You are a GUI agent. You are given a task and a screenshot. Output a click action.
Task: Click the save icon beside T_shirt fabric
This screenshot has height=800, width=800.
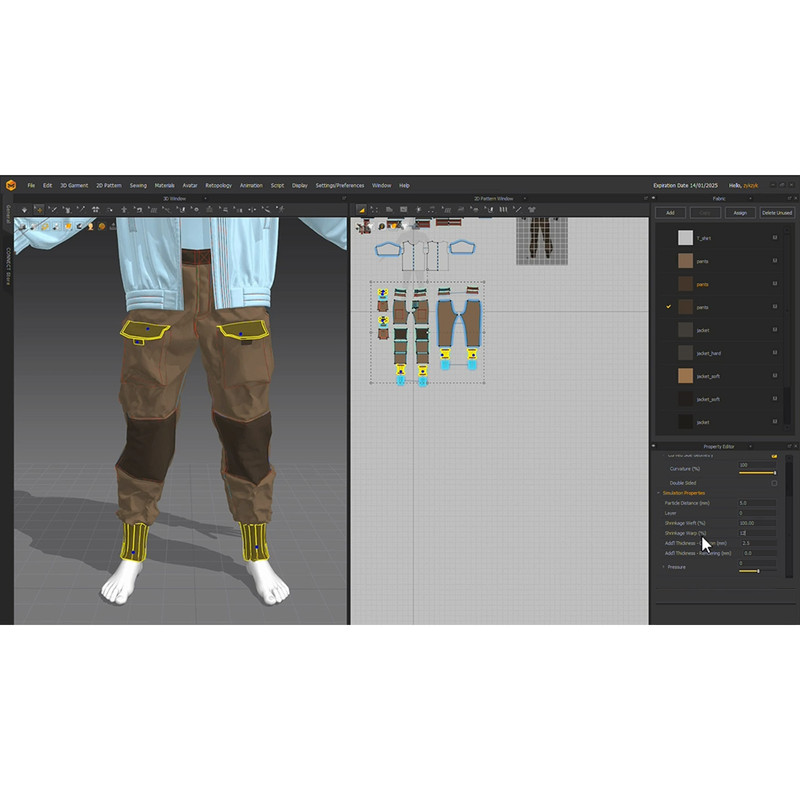[x=774, y=238]
